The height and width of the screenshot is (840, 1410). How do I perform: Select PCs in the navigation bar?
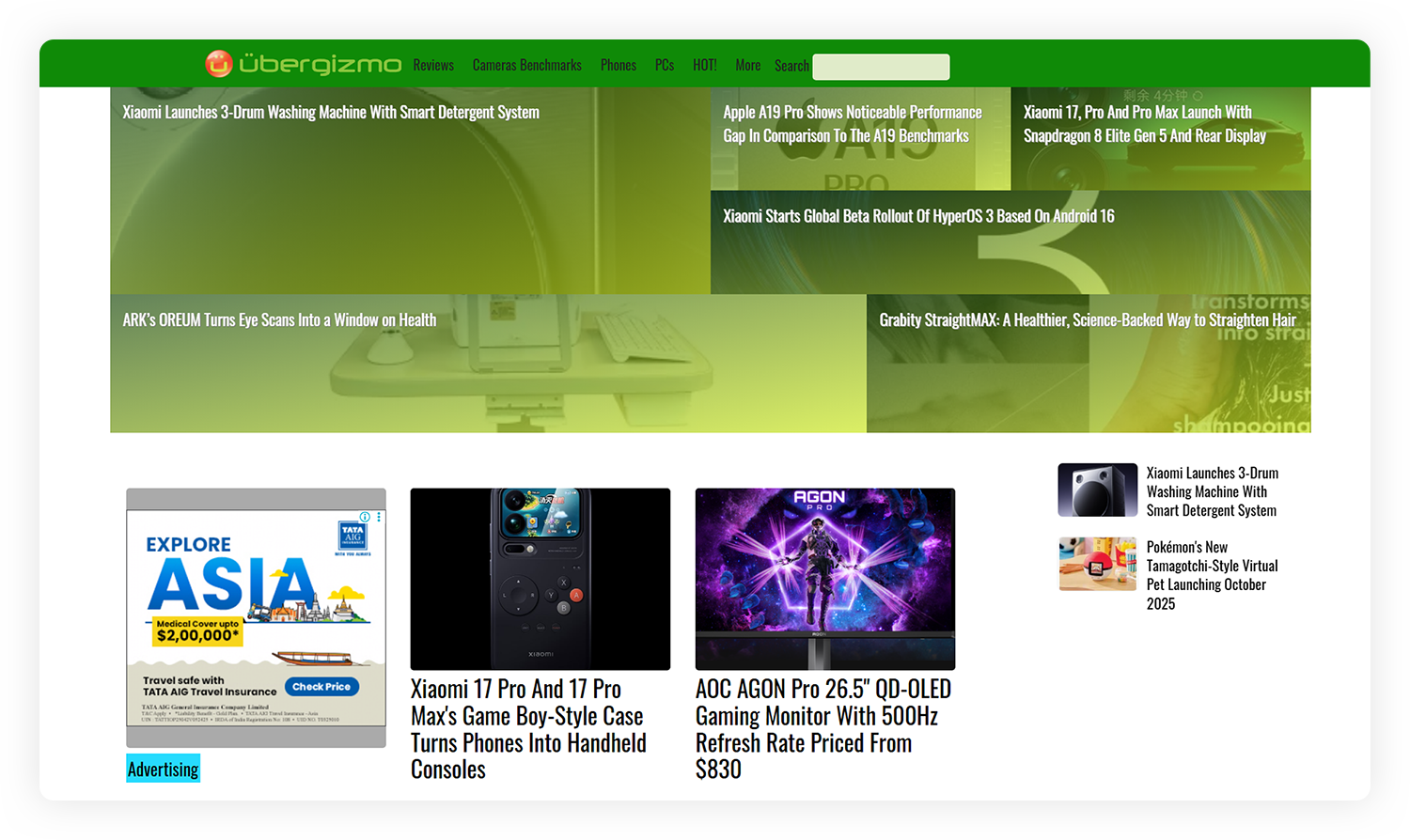[665, 66]
